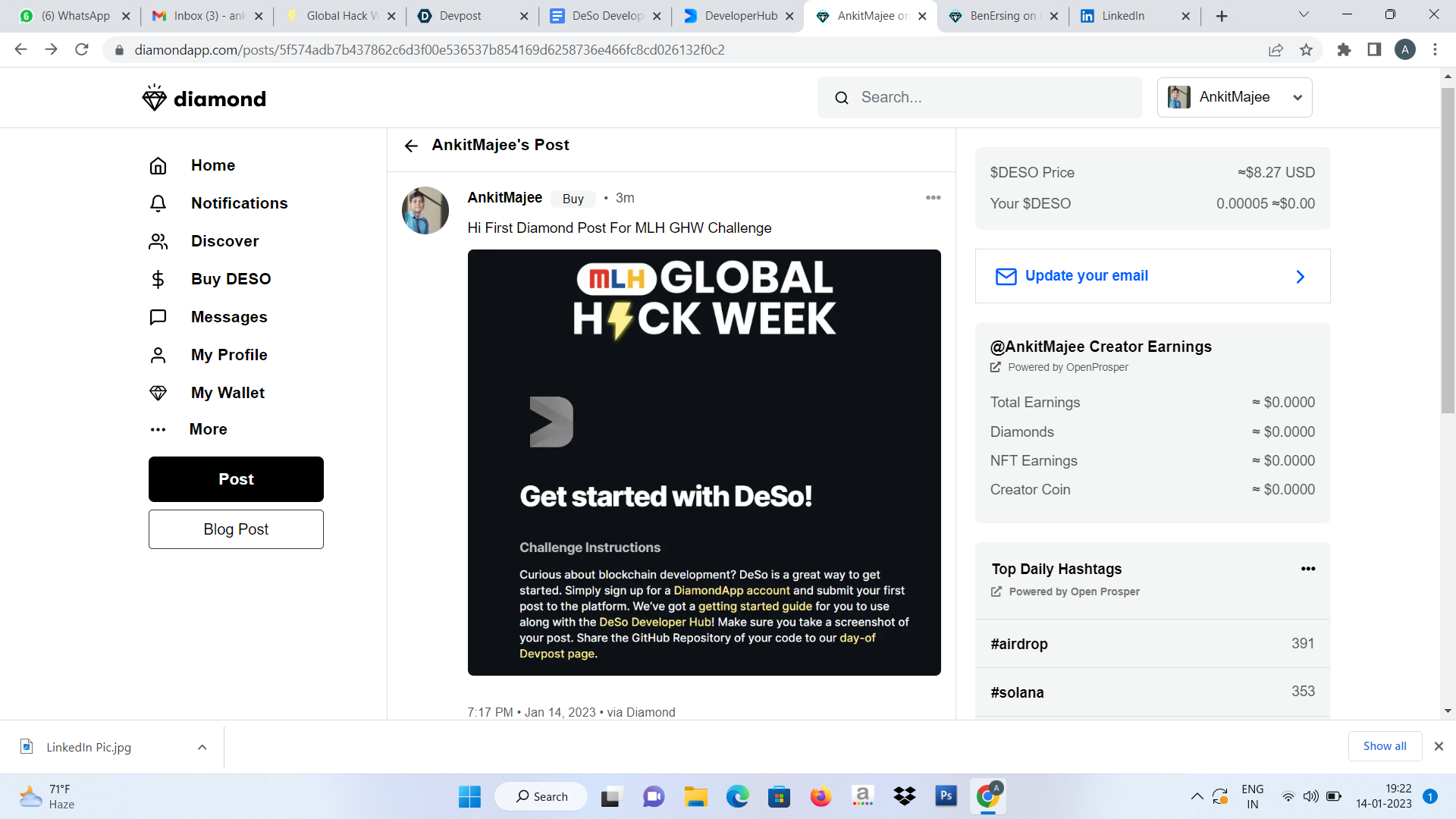The image size is (1456, 819).
Task: Open Notifications via the bell icon
Action: [158, 203]
